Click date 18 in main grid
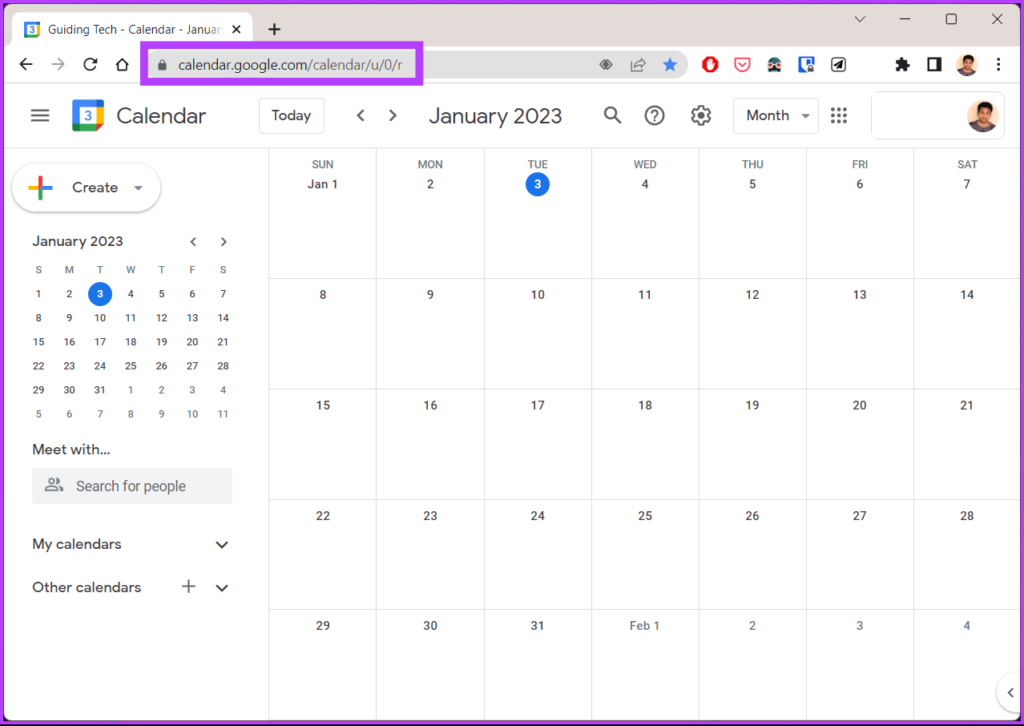Image resolution: width=1024 pixels, height=726 pixels. pos(645,405)
